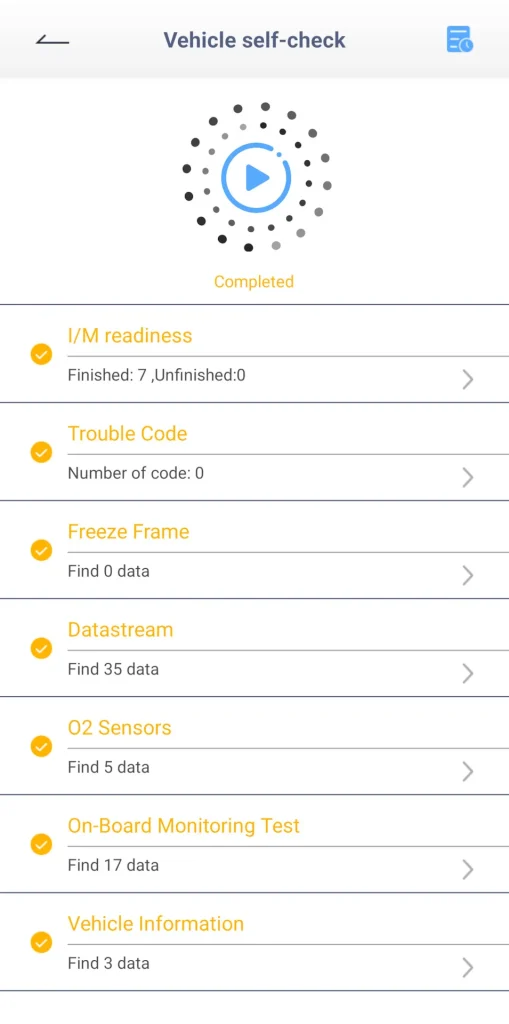This screenshot has height=1024, width=509.
Task: Tap the Trouble Code checkmark icon
Action: coord(41,453)
